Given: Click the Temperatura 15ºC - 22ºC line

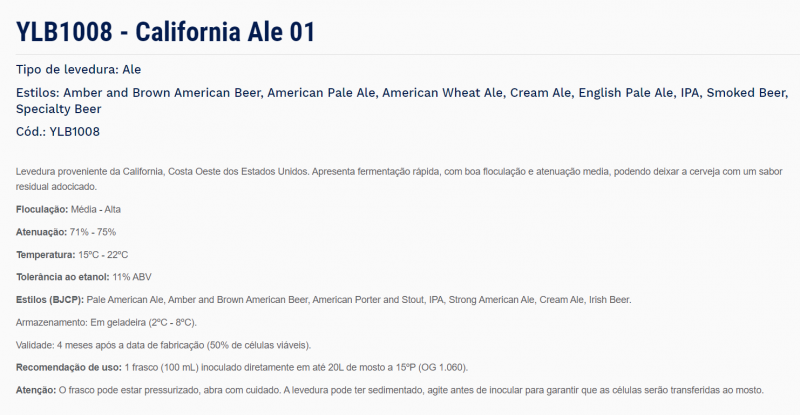Looking at the screenshot, I should click(x=72, y=254).
